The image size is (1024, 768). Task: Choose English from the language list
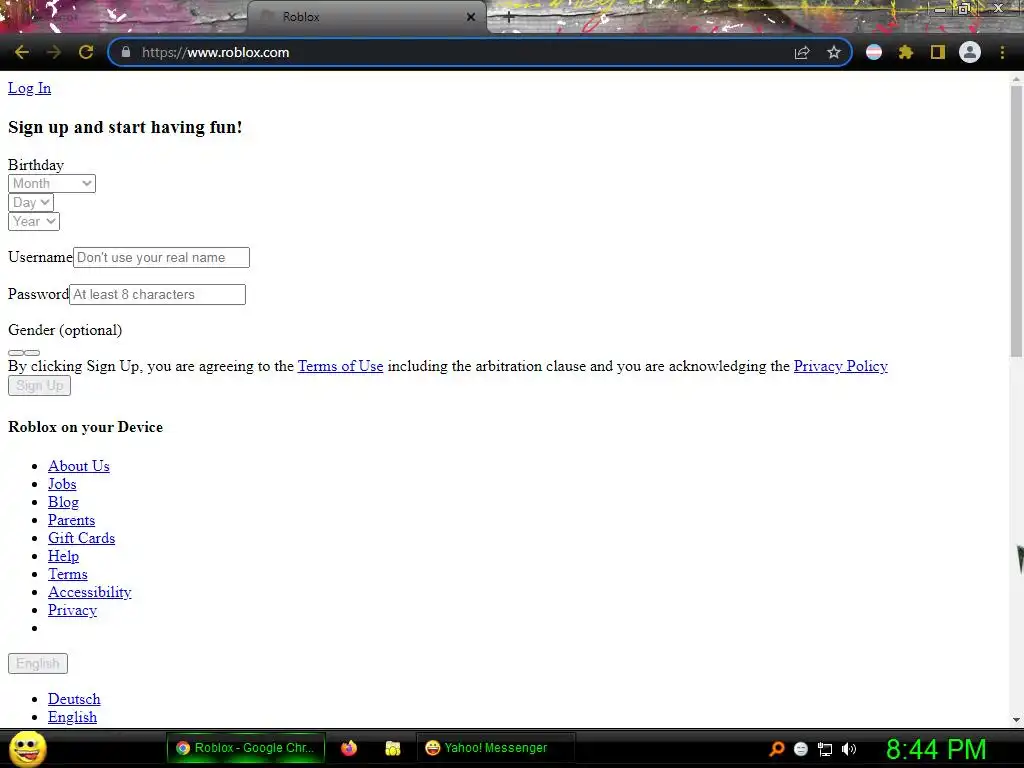point(72,717)
